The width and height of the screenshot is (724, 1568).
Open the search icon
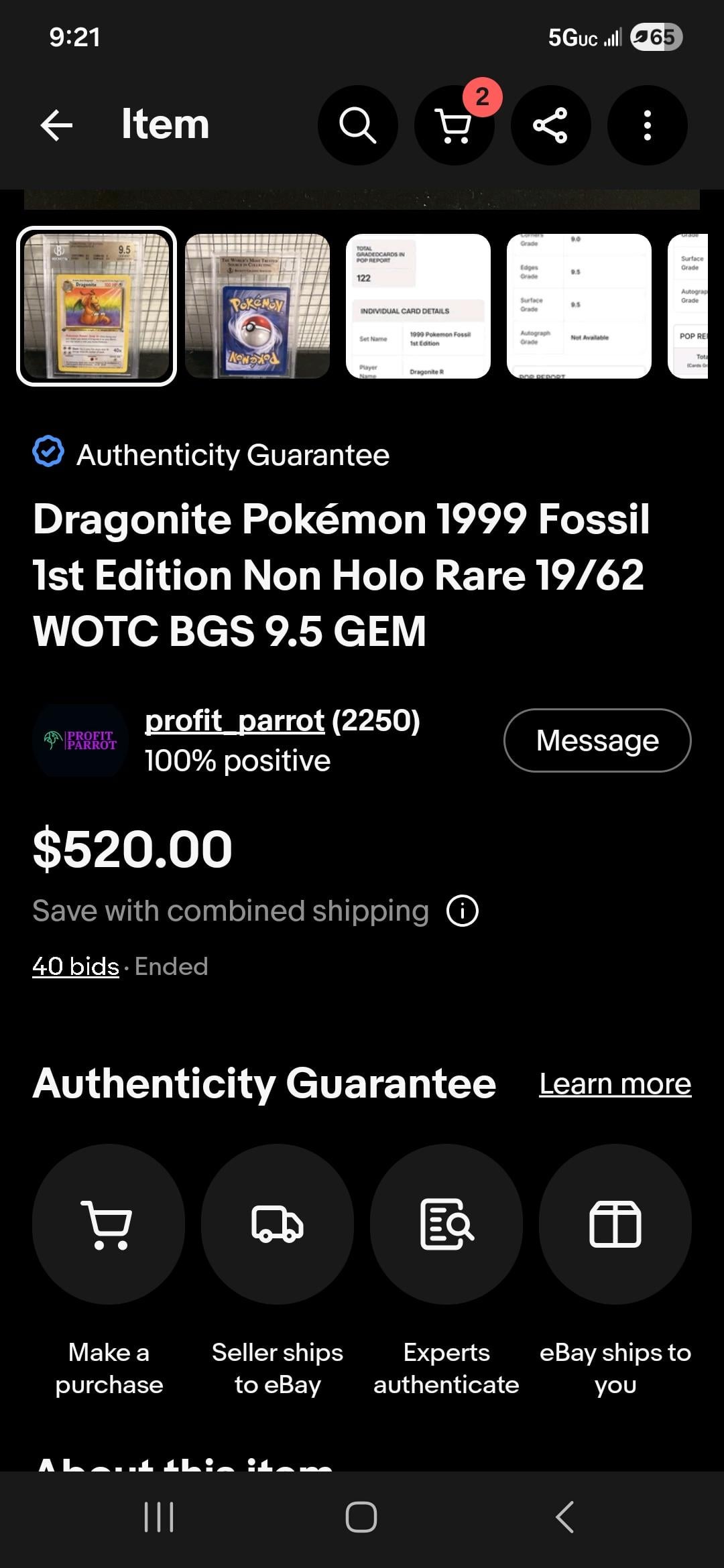click(357, 125)
